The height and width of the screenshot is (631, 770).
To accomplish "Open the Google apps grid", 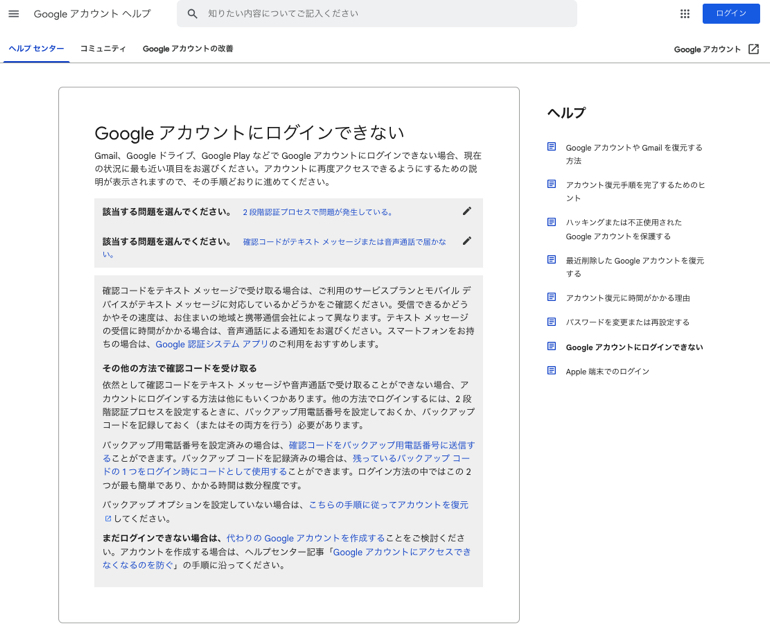I will (x=685, y=14).
